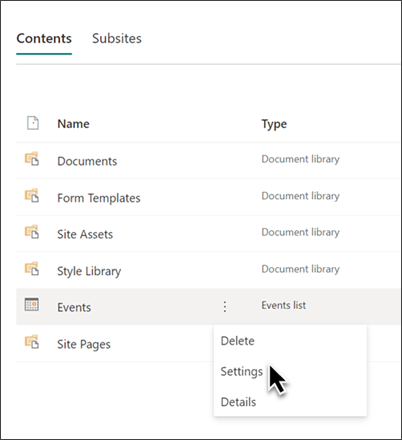Open the Style Library link

click(x=89, y=271)
